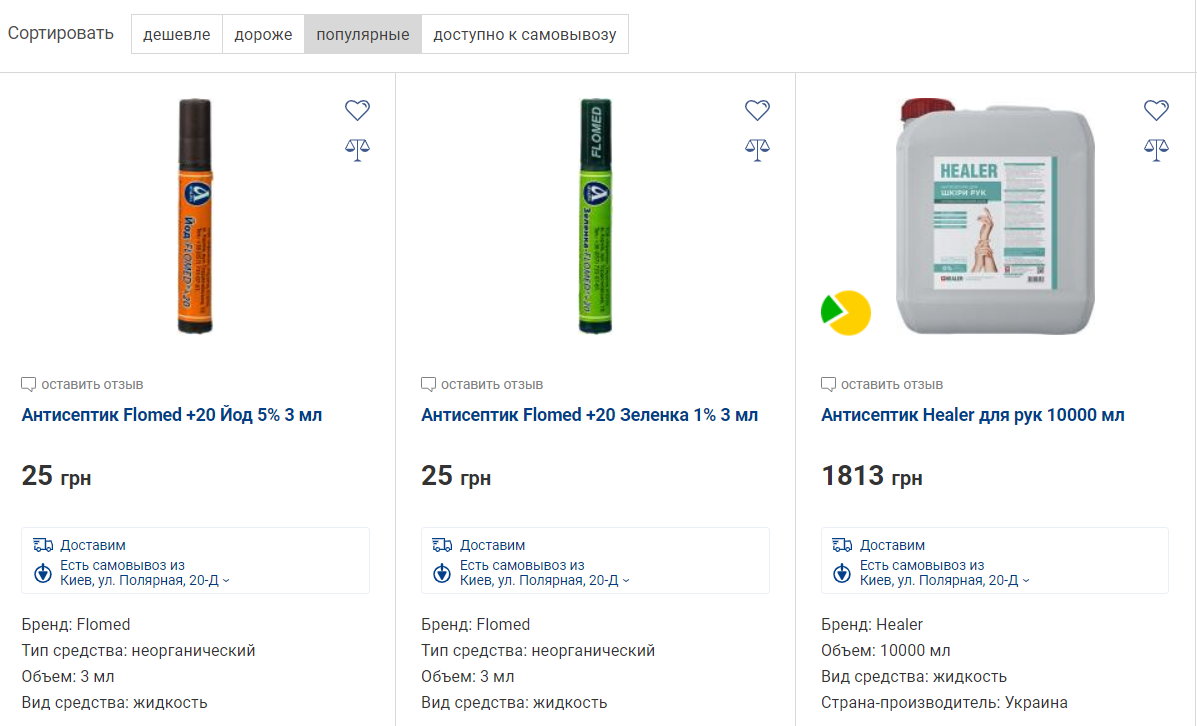Add Healer antiseptic to favorites heart
The width and height of the screenshot is (1197, 726).
coord(1157,110)
